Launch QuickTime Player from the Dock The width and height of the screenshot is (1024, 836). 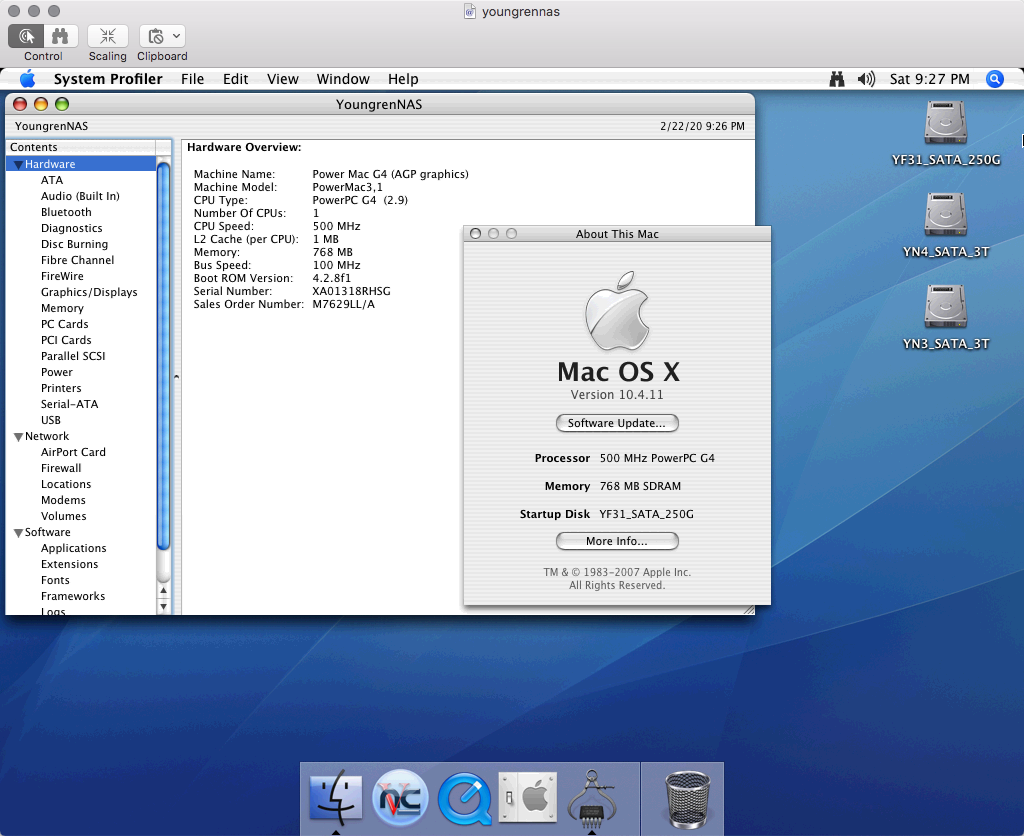464,798
